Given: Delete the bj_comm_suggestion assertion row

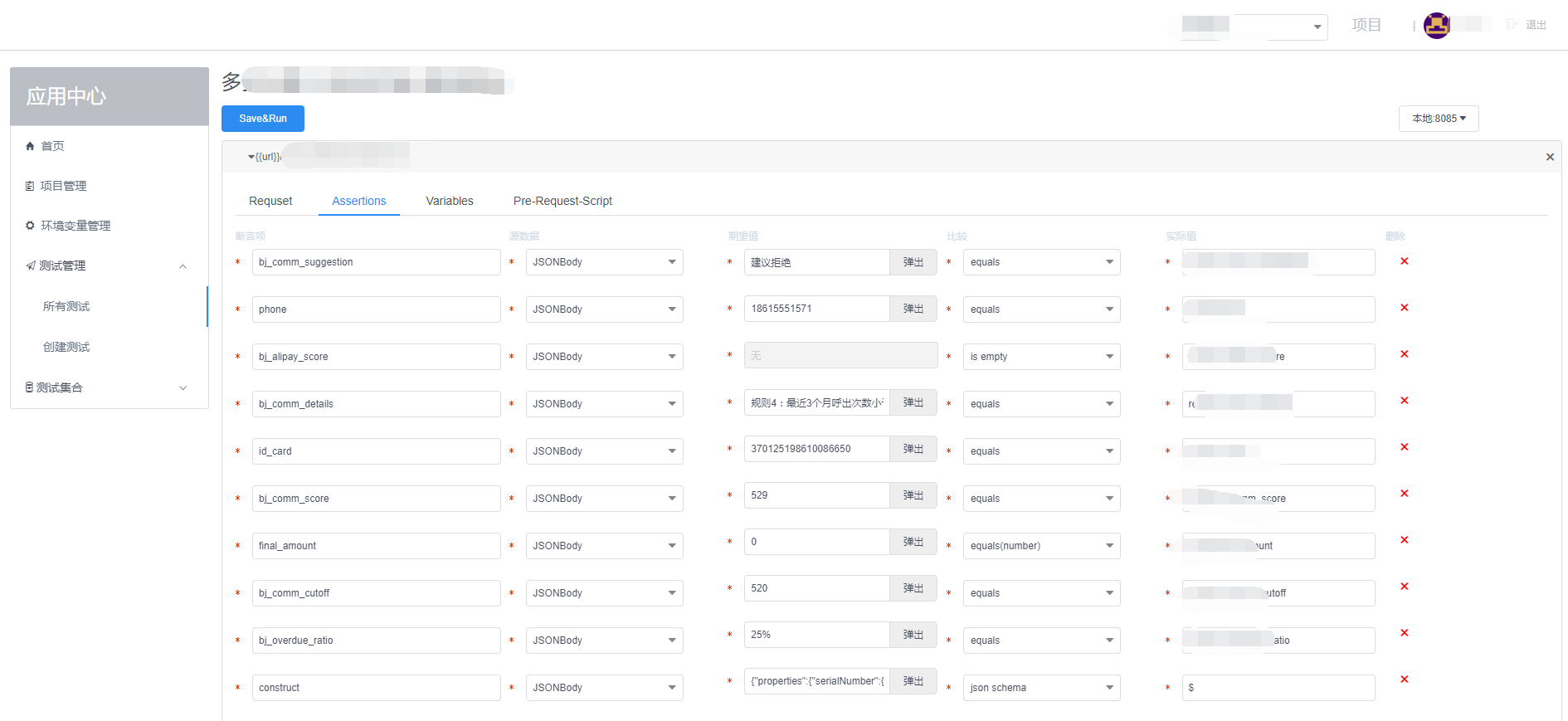Looking at the screenshot, I should [1405, 261].
